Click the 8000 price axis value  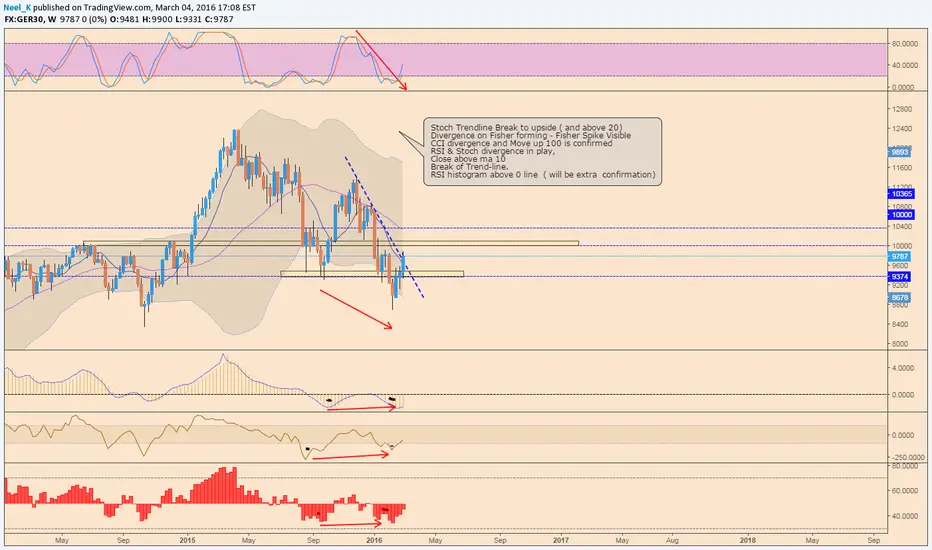[x=901, y=344]
